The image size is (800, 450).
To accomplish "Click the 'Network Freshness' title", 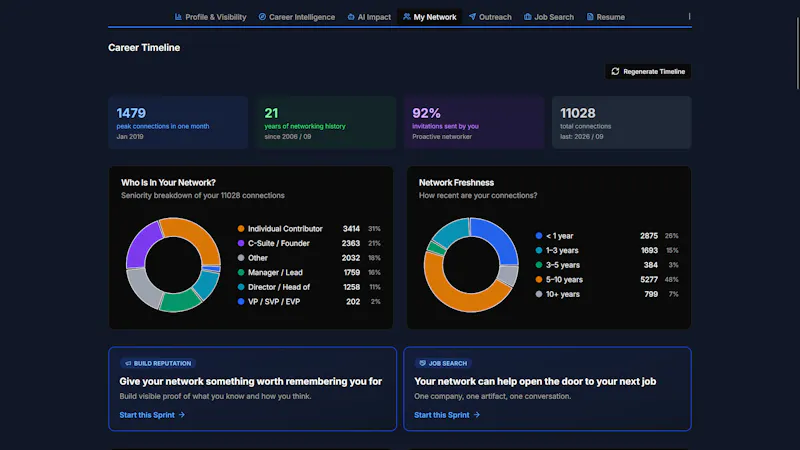I will coord(456,183).
